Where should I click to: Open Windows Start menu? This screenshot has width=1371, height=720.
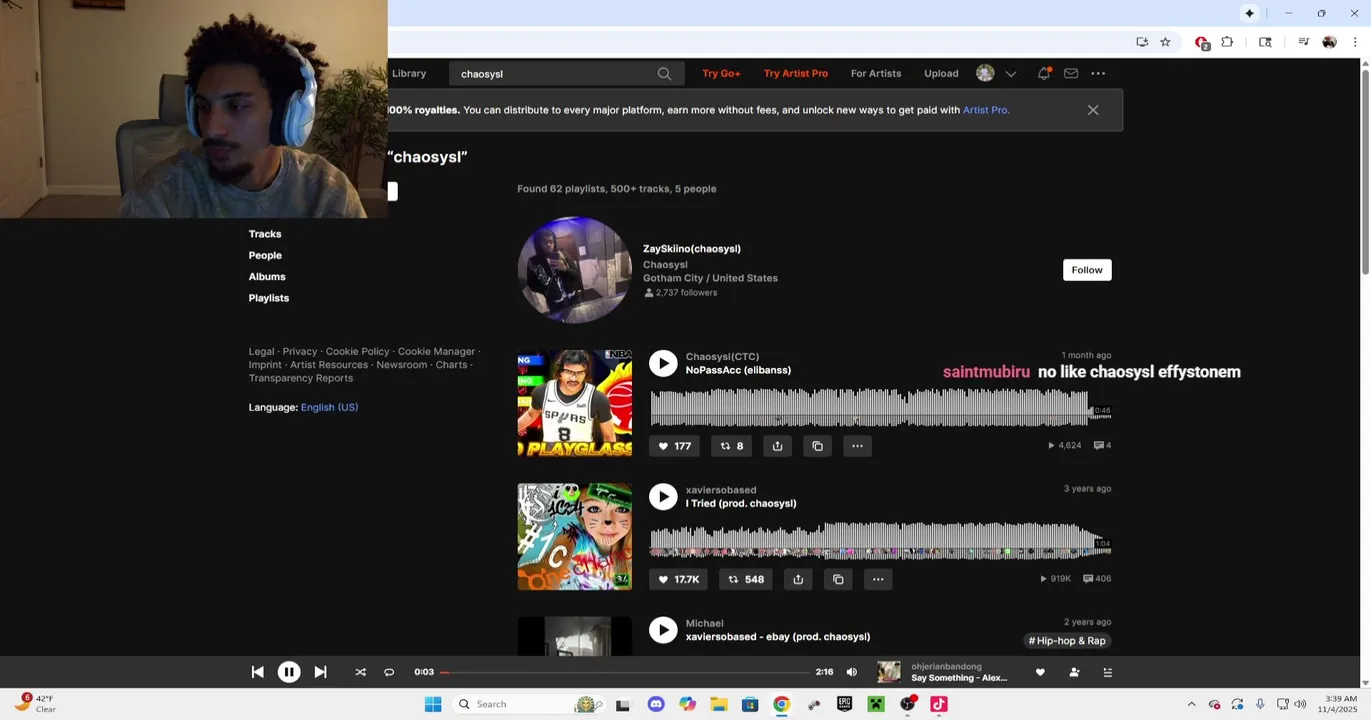(x=433, y=704)
